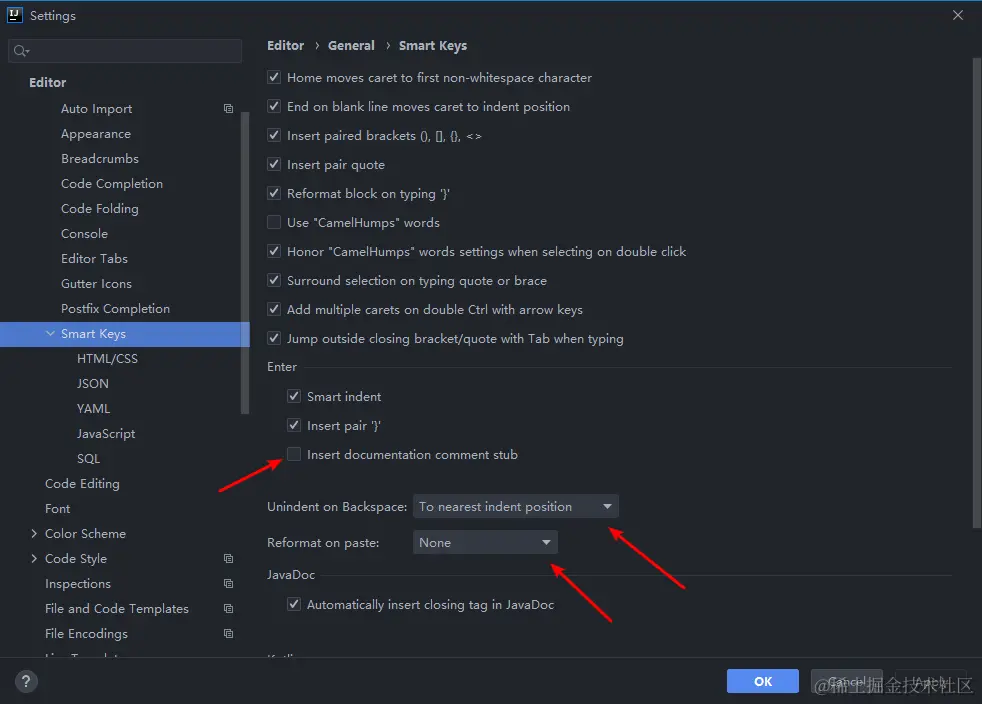Click Smart Keys in the breadcrumb

point(433,46)
